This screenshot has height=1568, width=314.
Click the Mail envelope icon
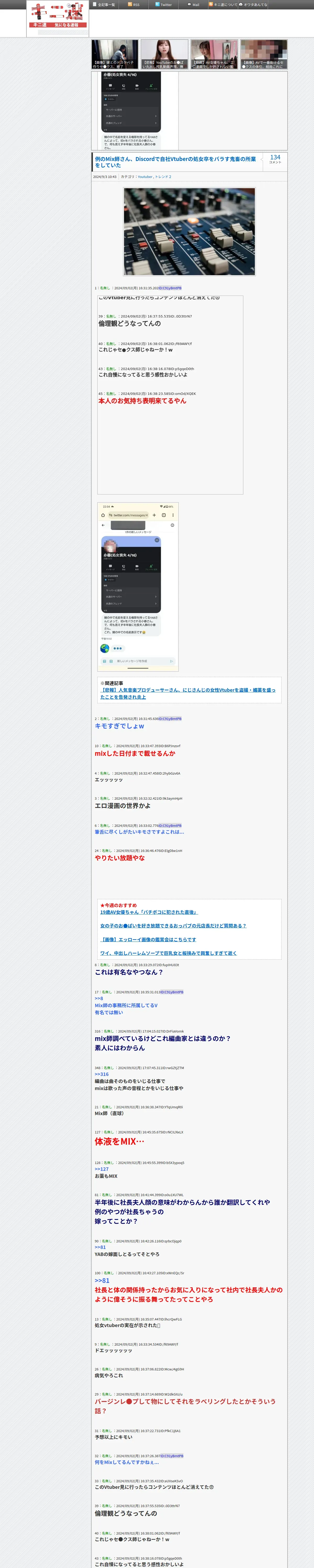coord(189,4)
